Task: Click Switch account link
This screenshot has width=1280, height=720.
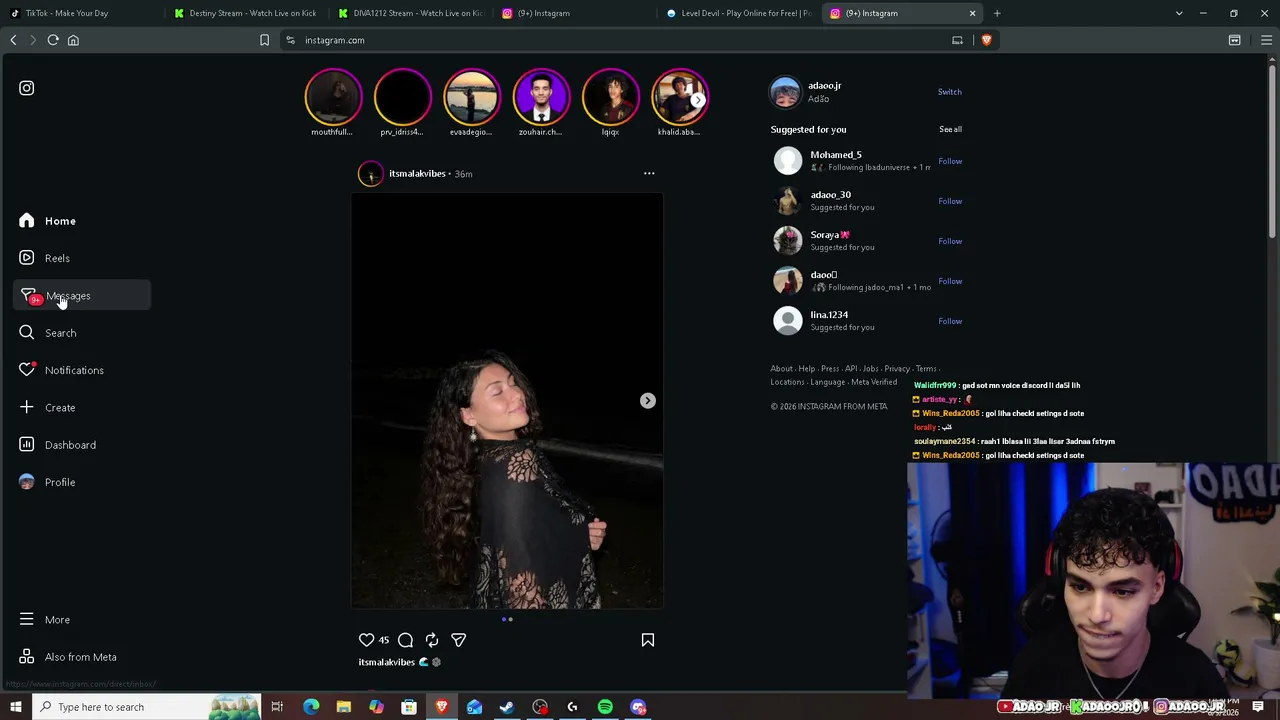Action: [949, 92]
